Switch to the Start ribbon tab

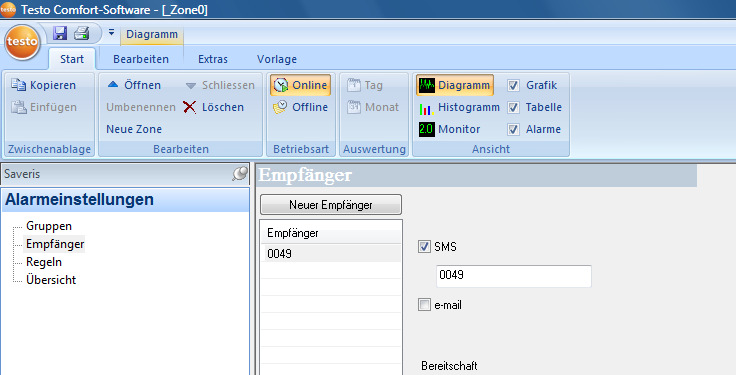(72, 59)
